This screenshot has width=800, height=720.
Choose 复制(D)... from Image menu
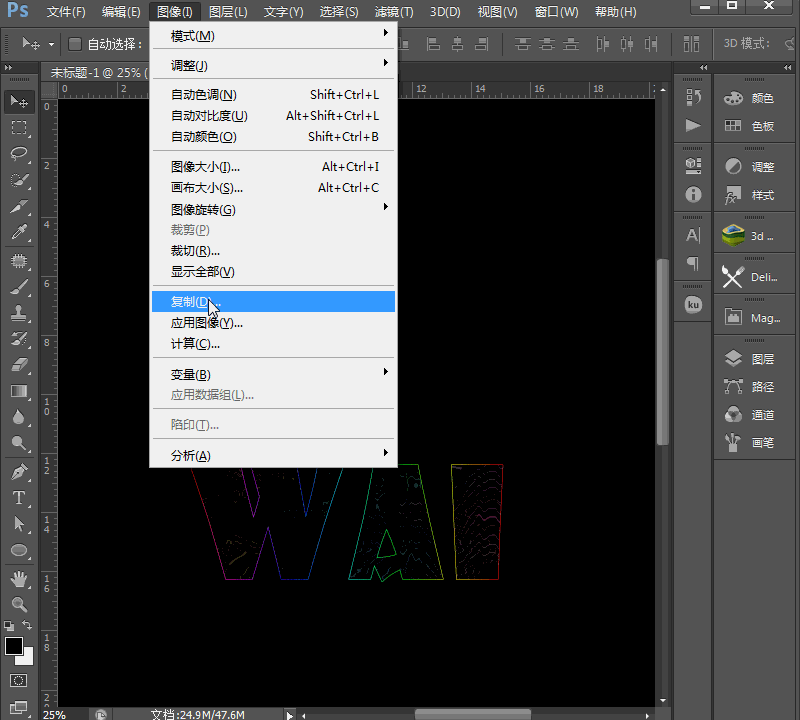pos(273,302)
